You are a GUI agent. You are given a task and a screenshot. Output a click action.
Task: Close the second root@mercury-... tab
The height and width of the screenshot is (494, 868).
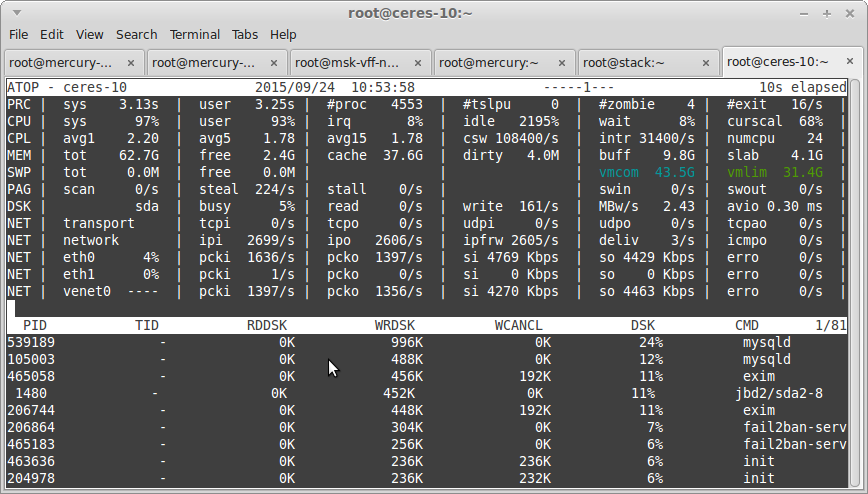click(x=273, y=63)
